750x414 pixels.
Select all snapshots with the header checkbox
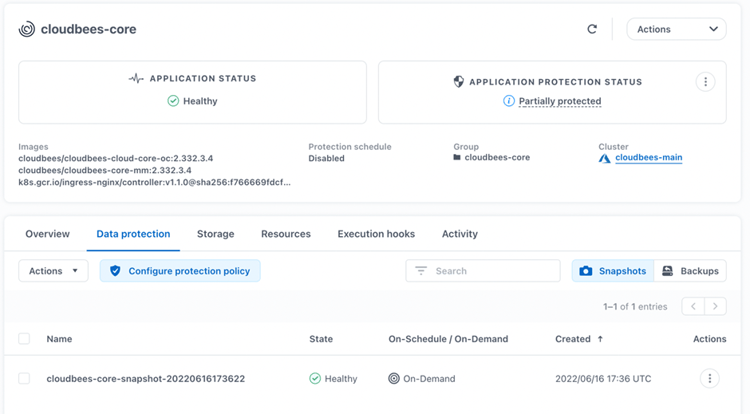point(24,339)
